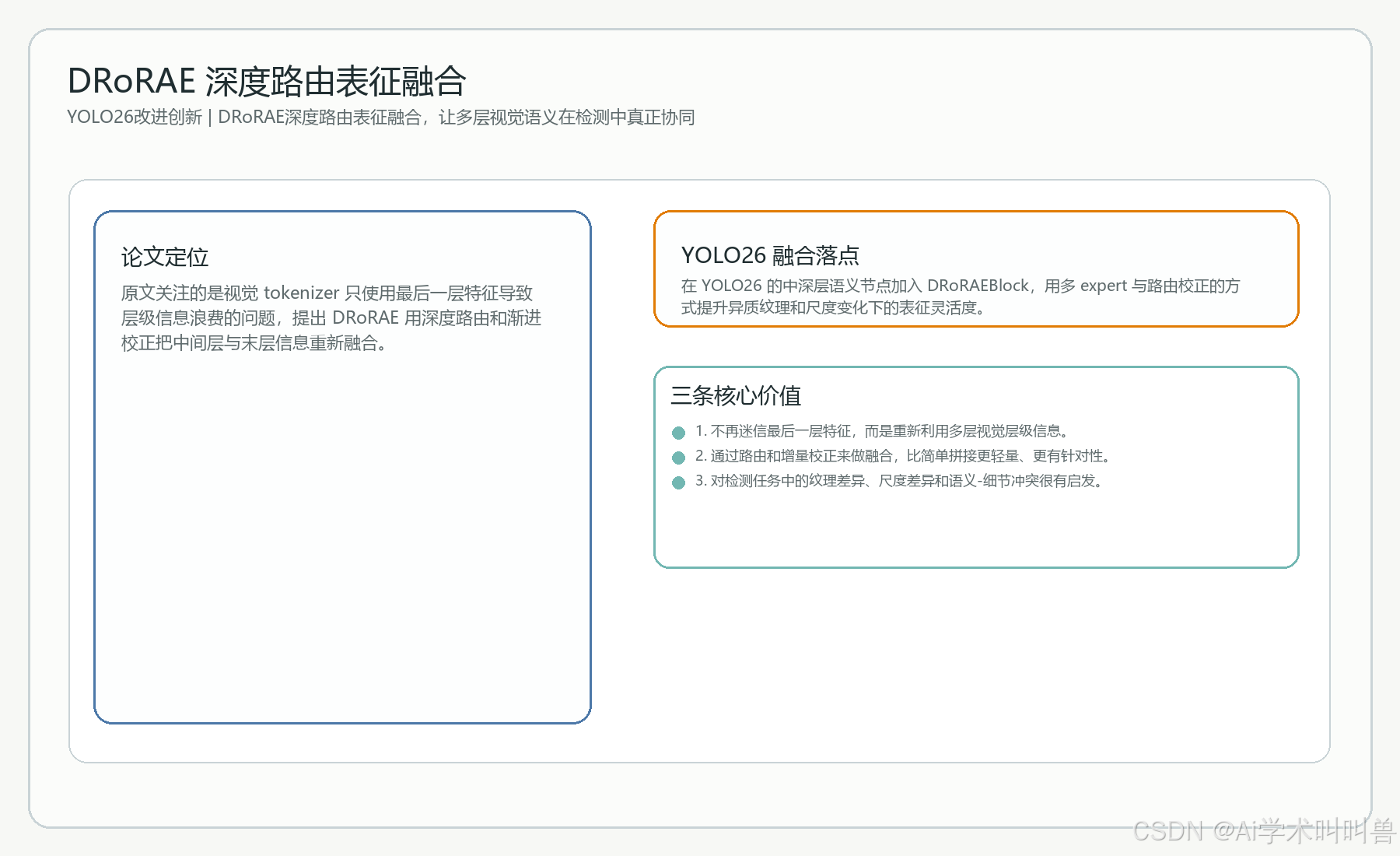
Task: Click the subtitle starting with "YOLO26改进创新"
Action: [x=381, y=118]
